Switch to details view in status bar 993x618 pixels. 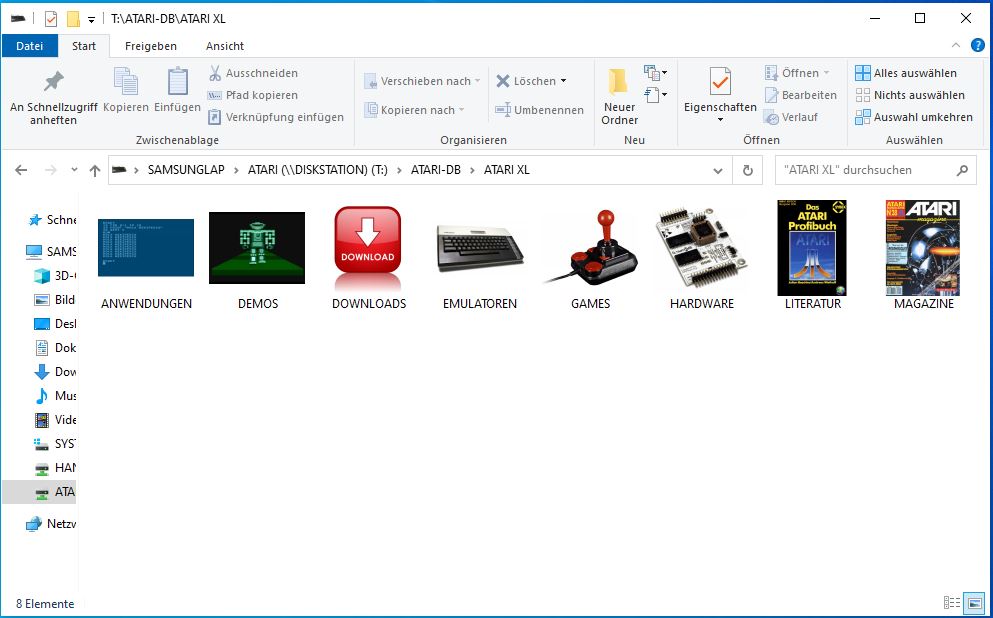952,602
